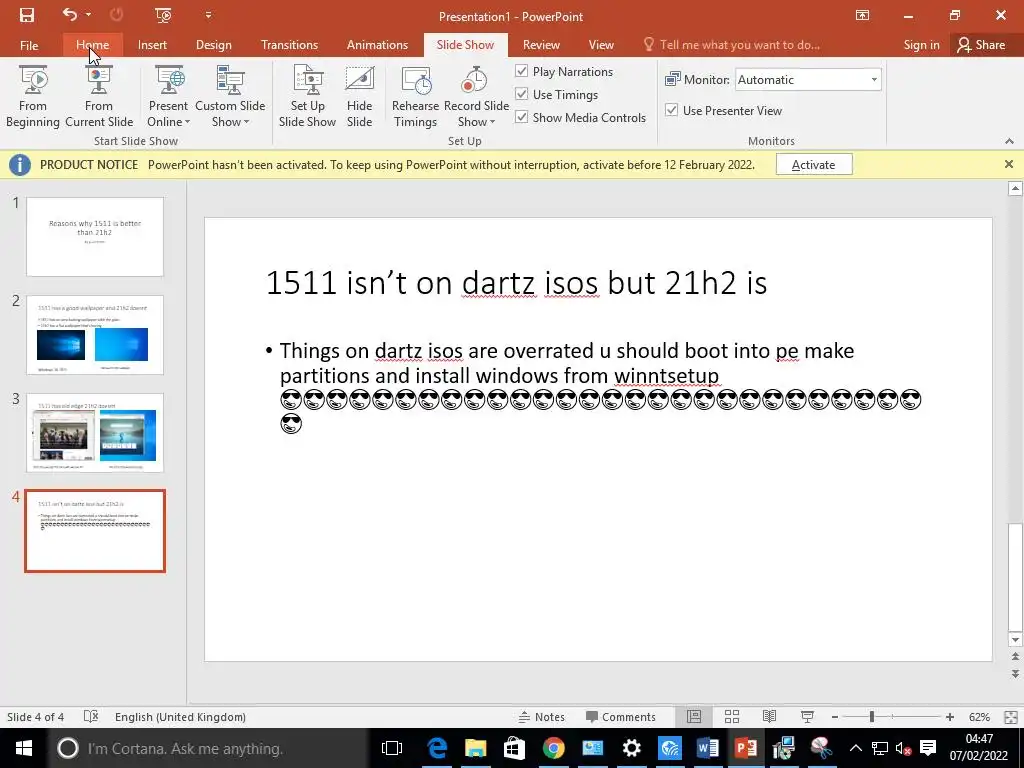The height and width of the screenshot is (768, 1024).
Task: Start slide show From Beginning
Action: click(x=33, y=96)
